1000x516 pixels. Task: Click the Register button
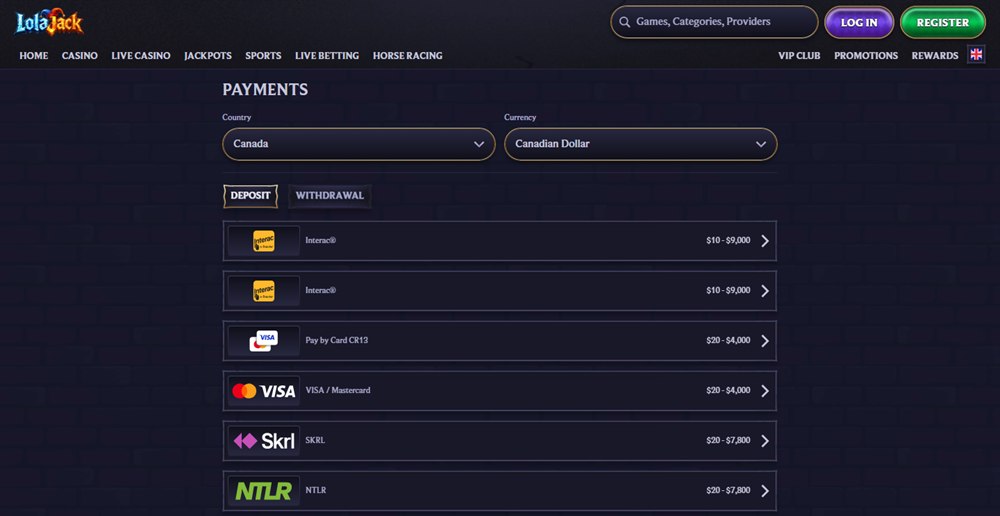tap(943, 22)
